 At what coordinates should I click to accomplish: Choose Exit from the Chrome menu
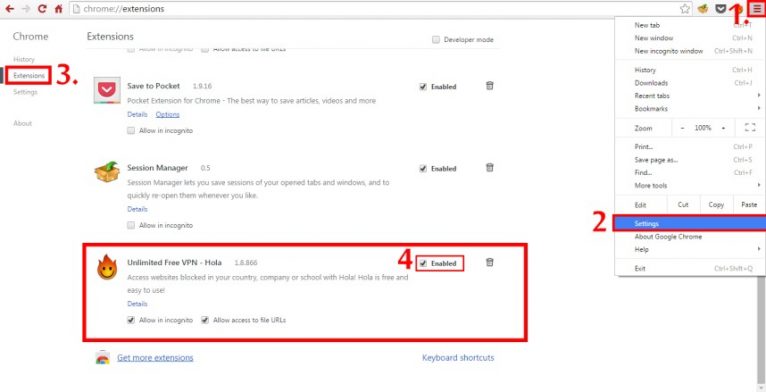[x=690, y=268]
